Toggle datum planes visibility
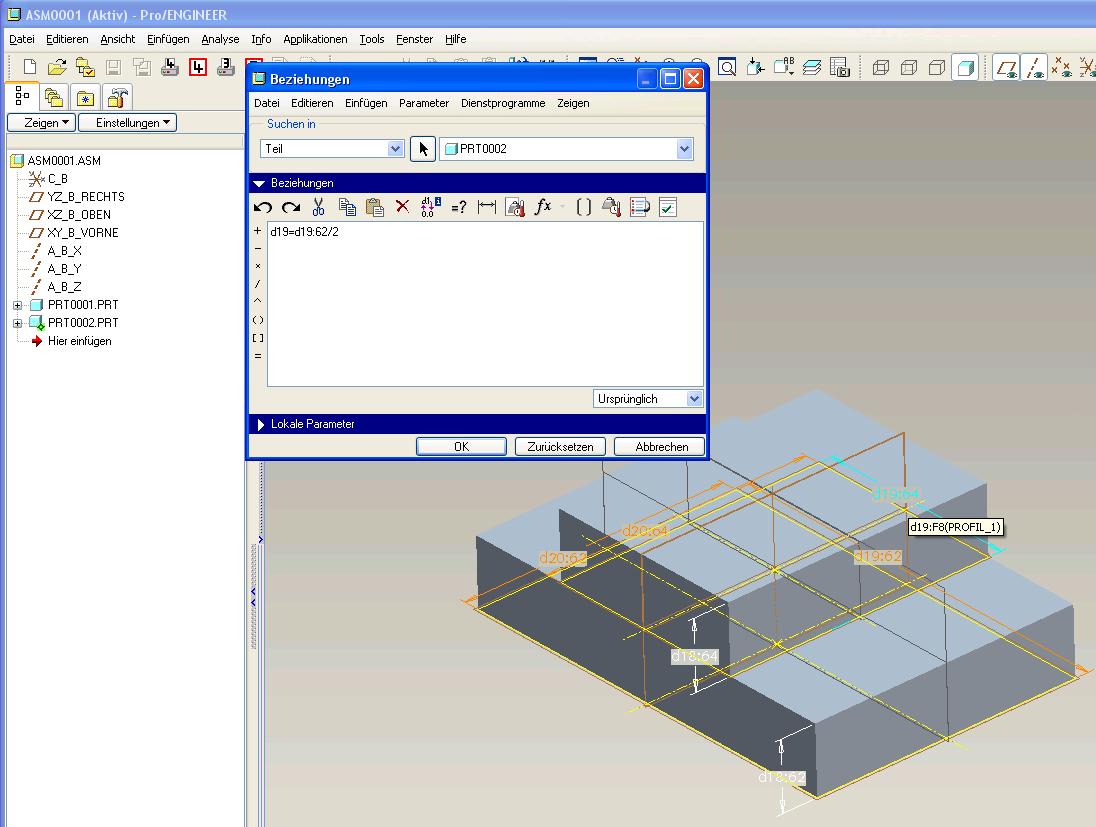 1007,68
